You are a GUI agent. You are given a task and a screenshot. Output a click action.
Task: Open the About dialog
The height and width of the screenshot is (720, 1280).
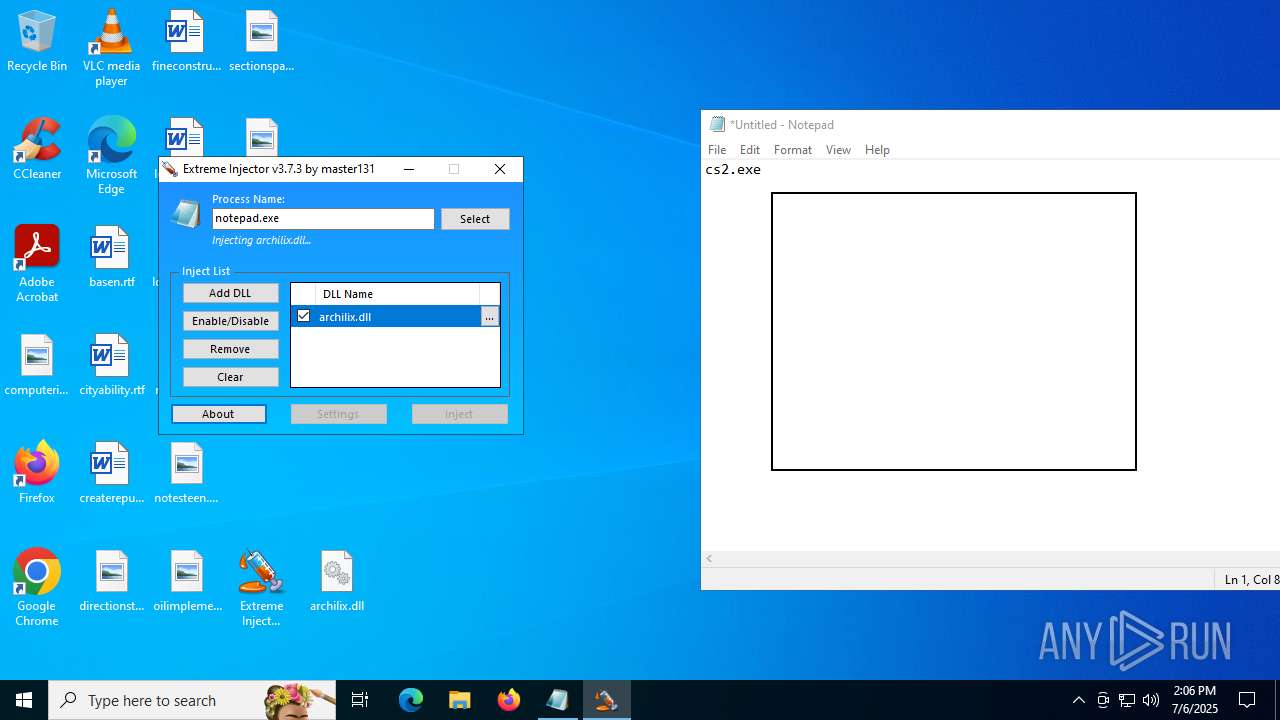tap(218, 414)
